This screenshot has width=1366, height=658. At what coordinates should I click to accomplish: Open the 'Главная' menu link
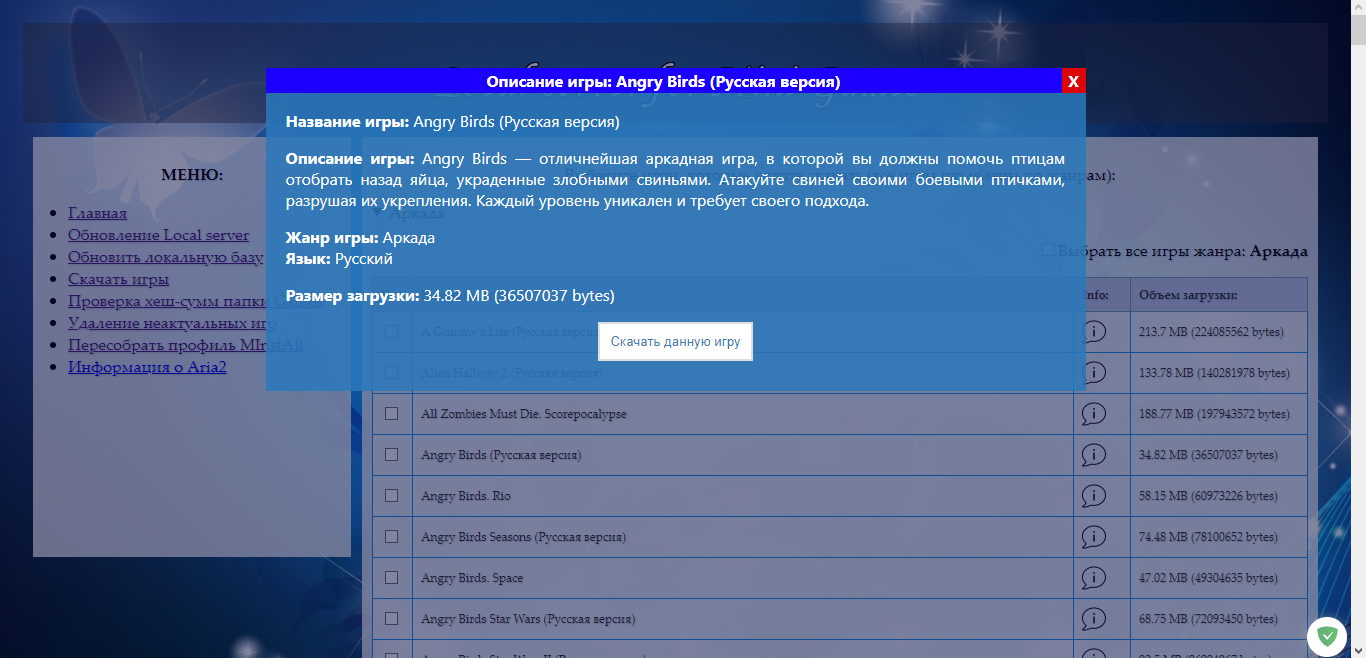pos(97,213)
